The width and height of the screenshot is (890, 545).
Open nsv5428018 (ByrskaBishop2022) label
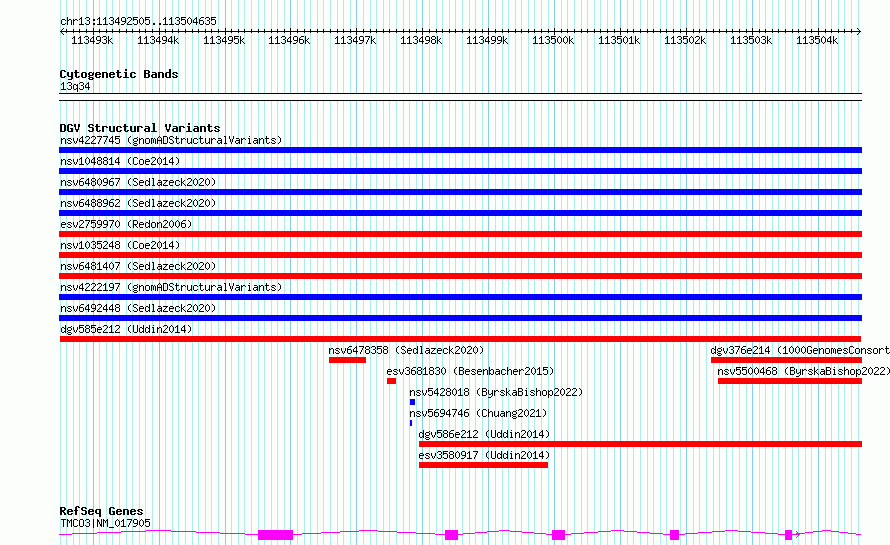click(496, 392)
